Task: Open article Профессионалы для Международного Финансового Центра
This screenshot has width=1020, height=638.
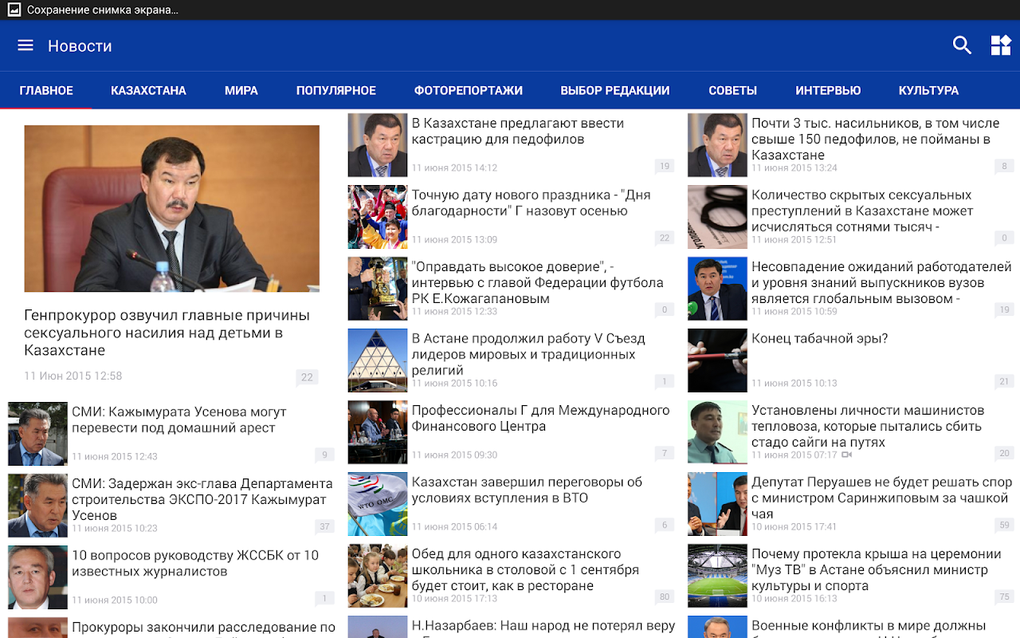Action: (x=540, y=418)
